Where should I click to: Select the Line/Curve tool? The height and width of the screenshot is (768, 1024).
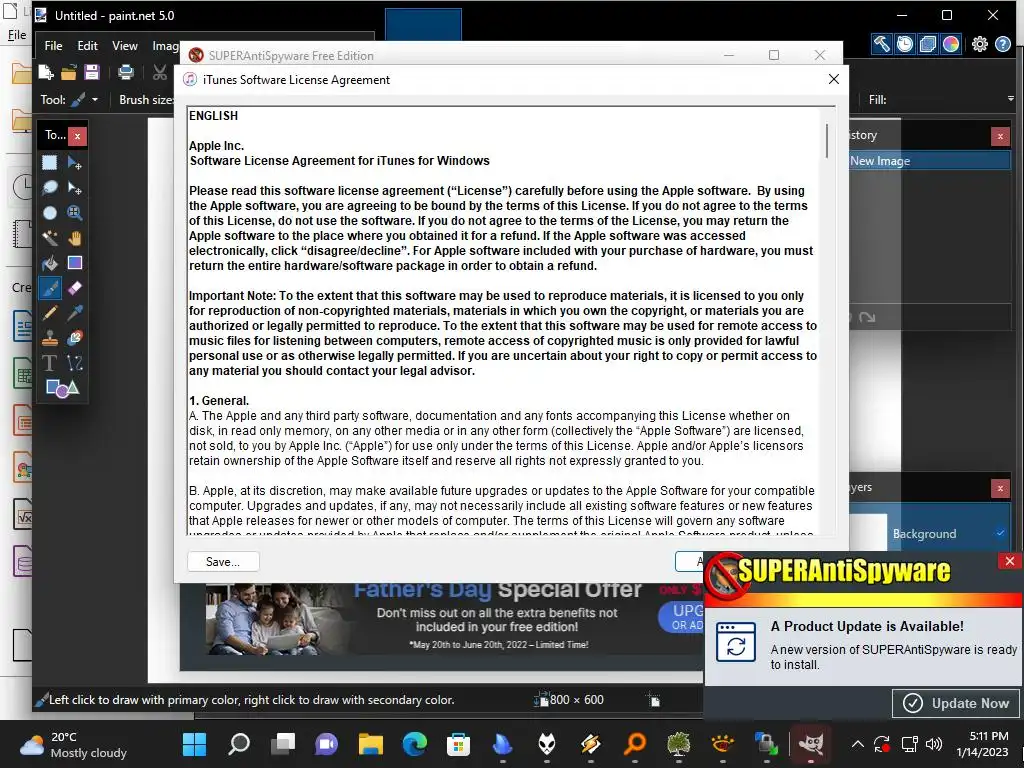pyautogui.click(x=75, y=362)
